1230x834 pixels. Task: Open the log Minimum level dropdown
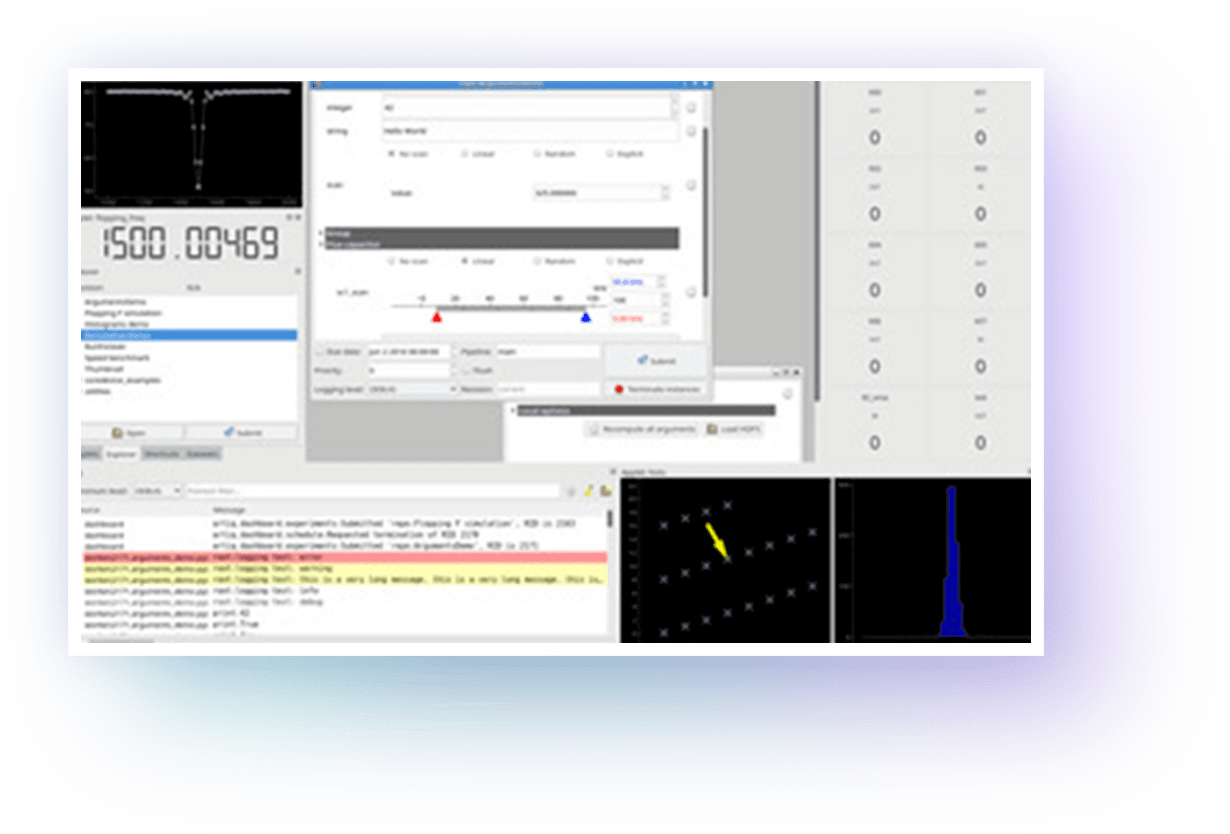point(158,491)
